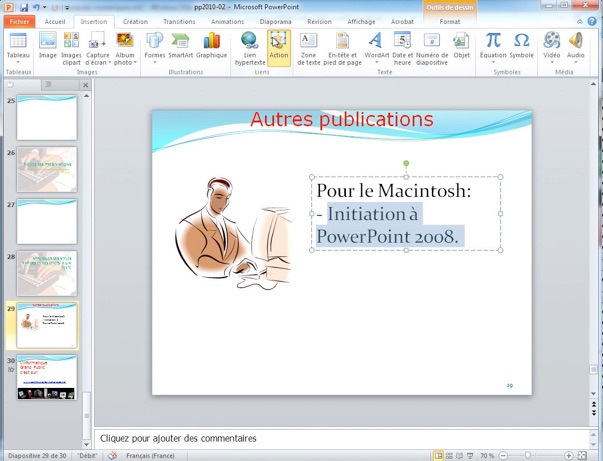The height and width of the screenshot is (461, 603).
Task: Switch to slide sorter view
Action: (449, 456)
